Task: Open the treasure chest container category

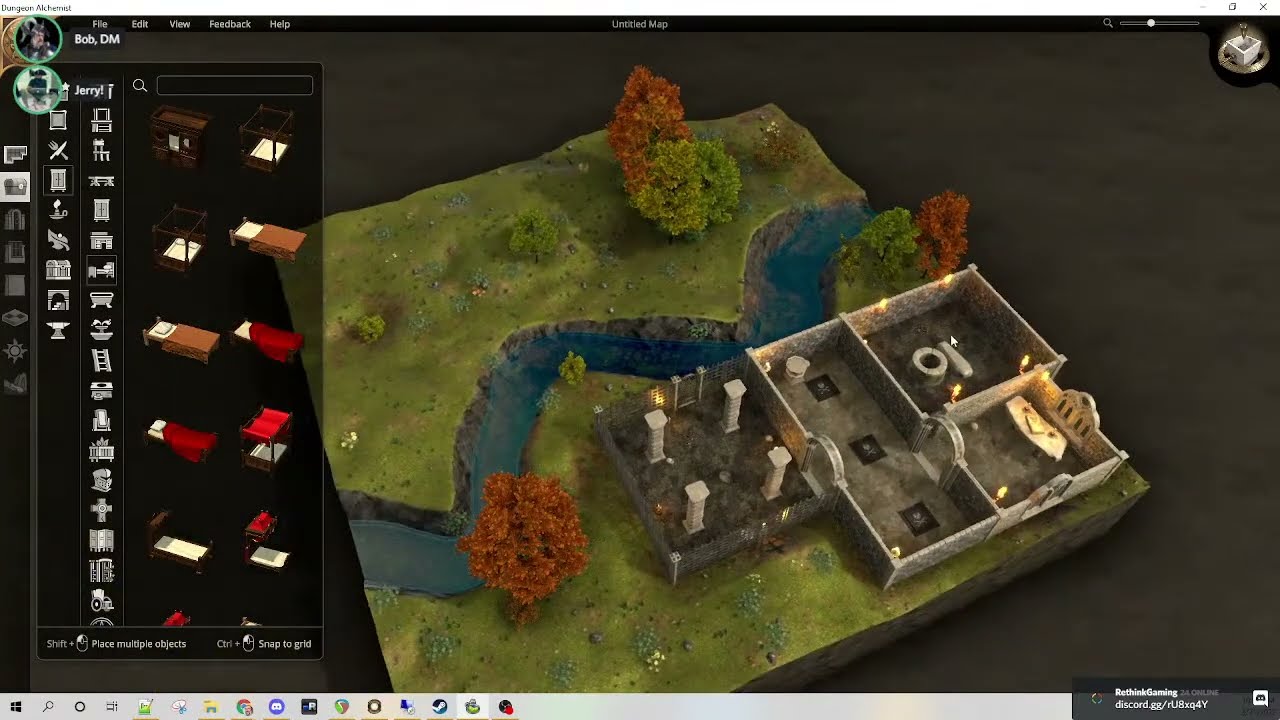Action: 58,270
